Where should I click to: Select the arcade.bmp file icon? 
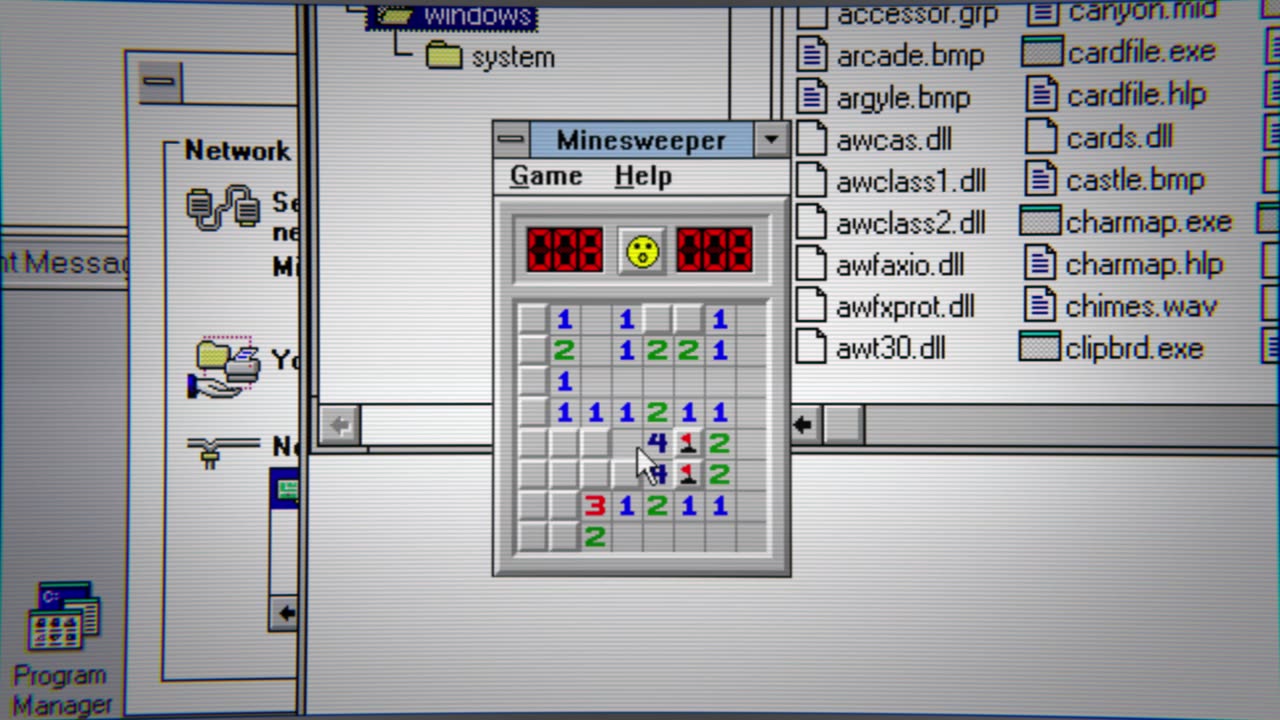tap(812, 55)
